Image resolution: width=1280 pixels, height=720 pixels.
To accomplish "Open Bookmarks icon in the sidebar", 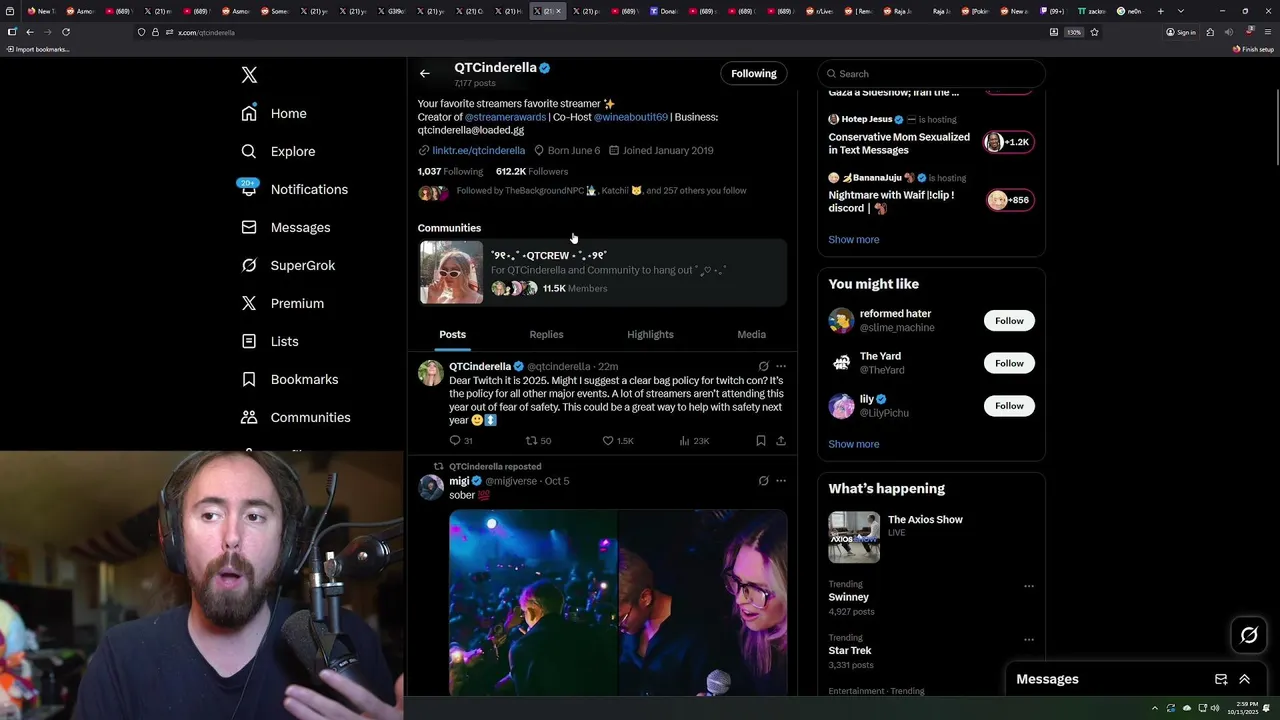I will pos(249,379).
